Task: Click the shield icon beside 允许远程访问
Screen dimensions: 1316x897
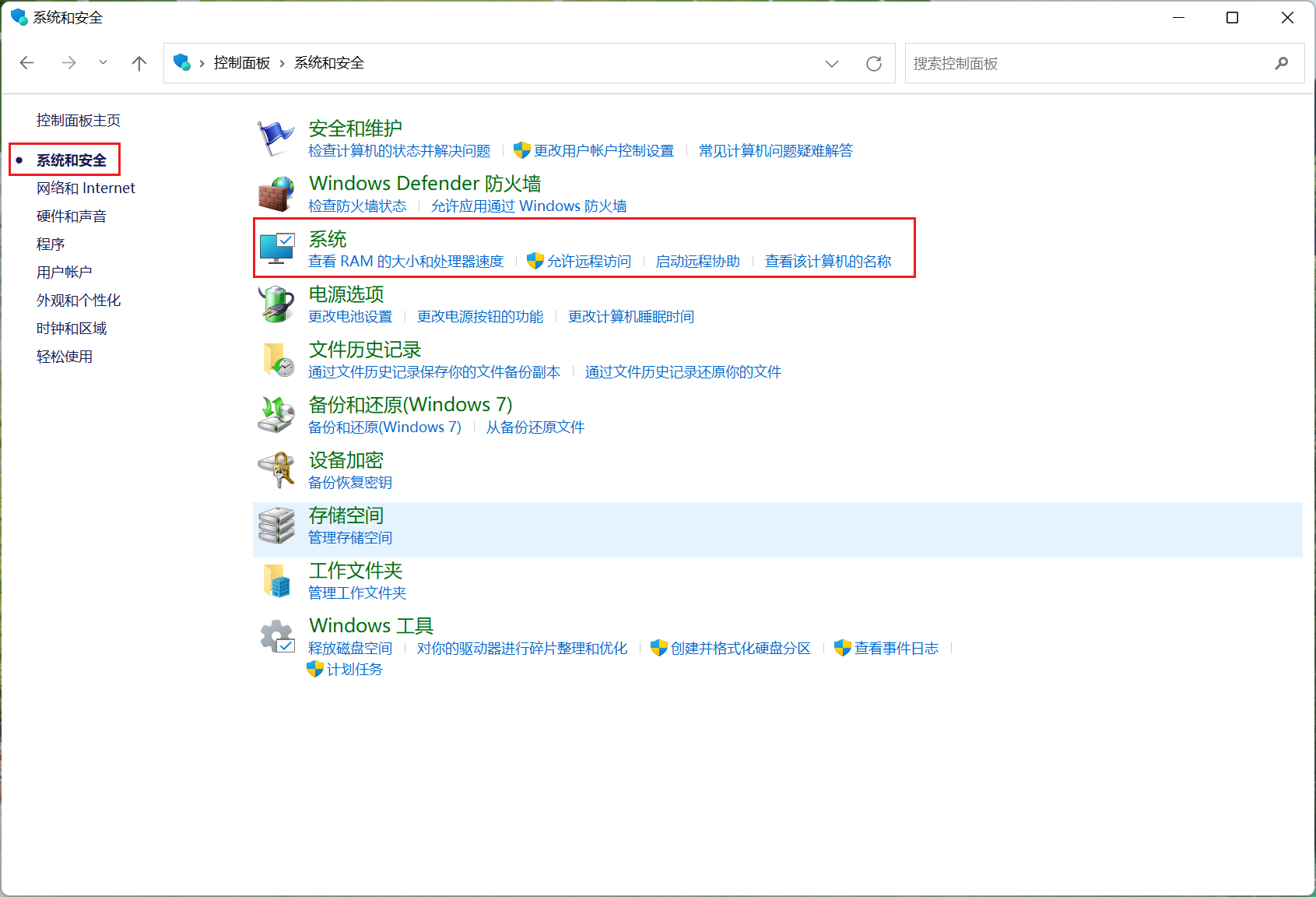Action: coord(535,261)
